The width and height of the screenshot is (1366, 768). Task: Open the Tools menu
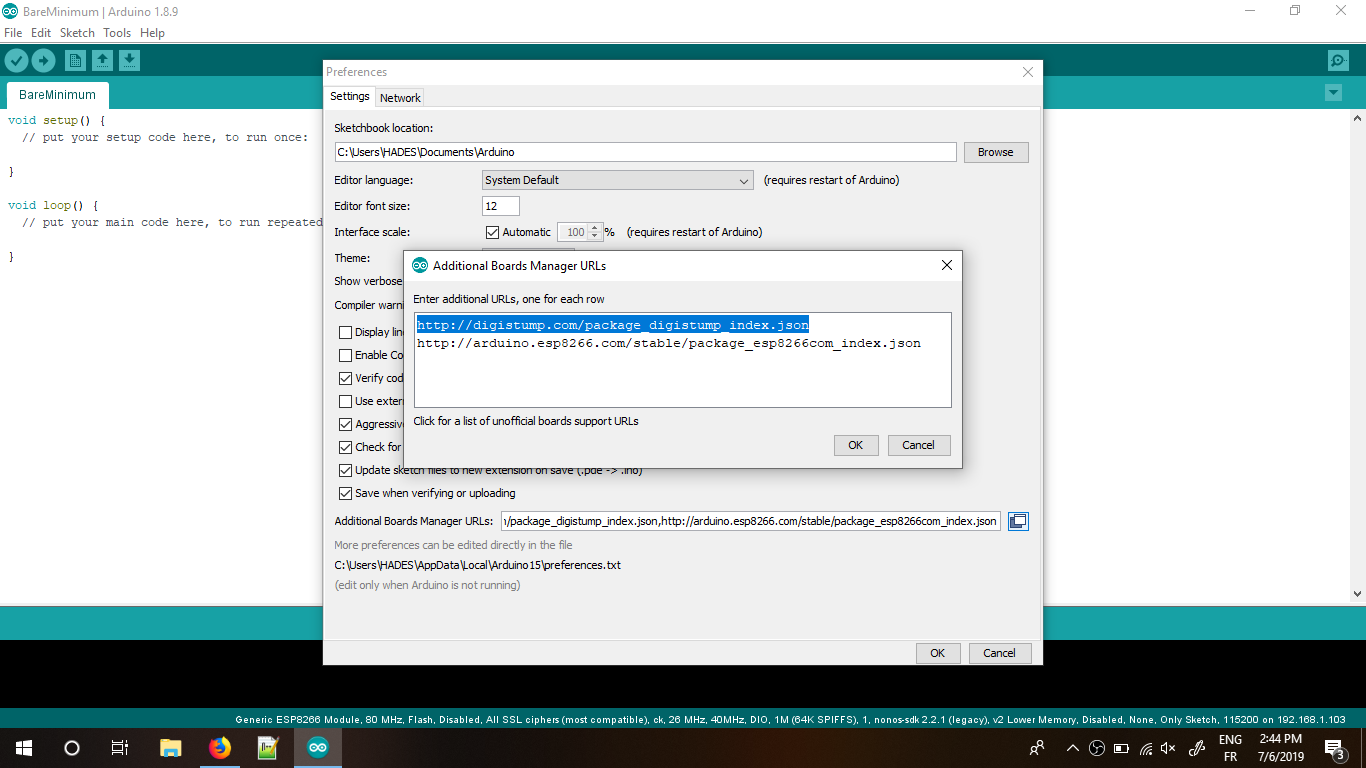(x=116, y=32)
